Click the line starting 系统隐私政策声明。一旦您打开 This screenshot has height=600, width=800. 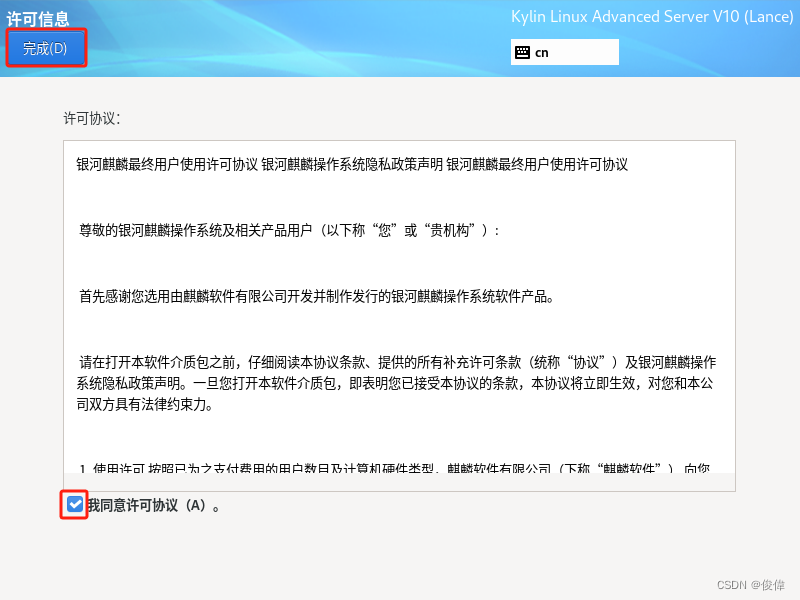[395, 383]
